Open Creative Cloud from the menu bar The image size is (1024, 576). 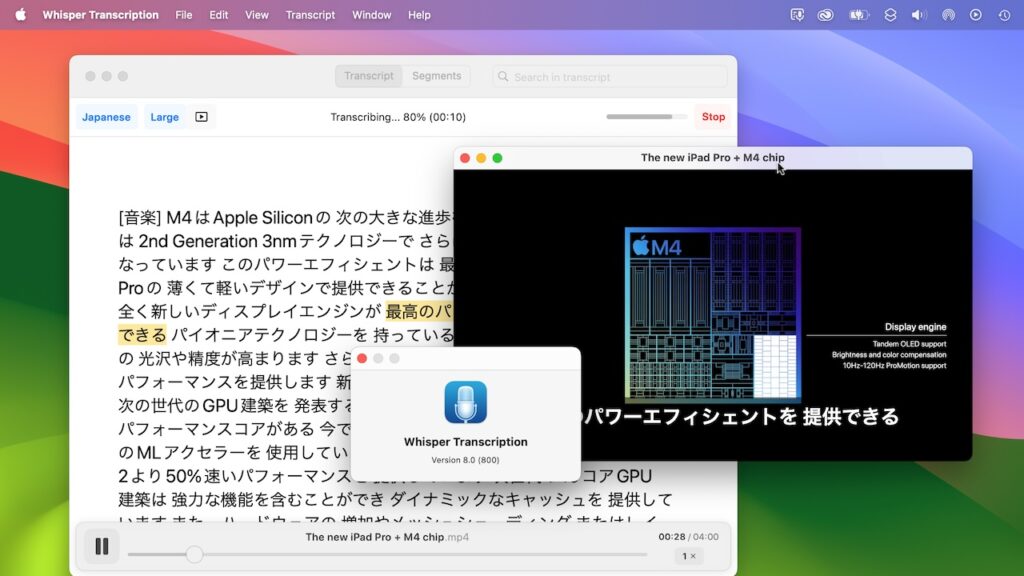[x=825, y=15]
